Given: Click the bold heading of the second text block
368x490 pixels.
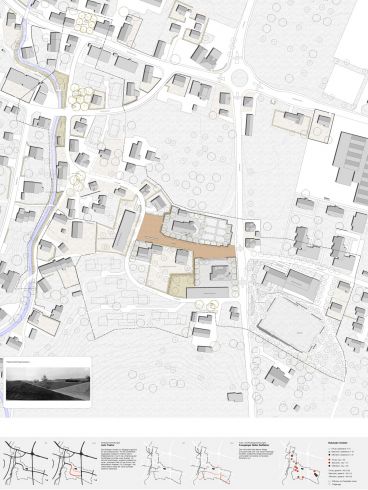Looking at the screenshot, I should coord(254,445).
